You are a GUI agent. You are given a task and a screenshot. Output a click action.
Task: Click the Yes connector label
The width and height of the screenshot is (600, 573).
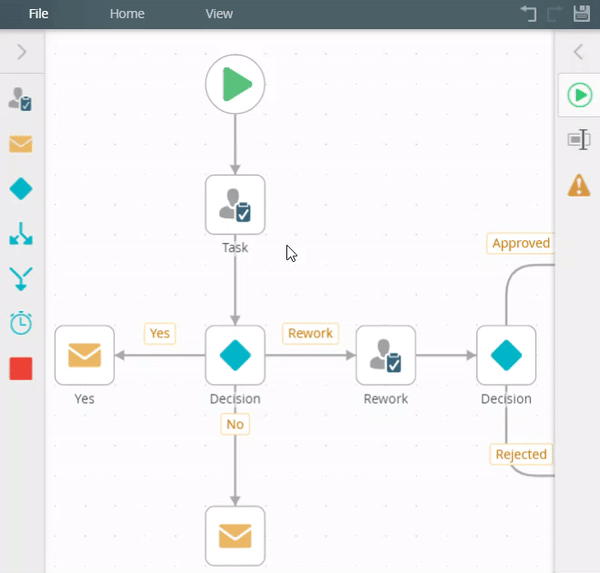tap(160, 333)
